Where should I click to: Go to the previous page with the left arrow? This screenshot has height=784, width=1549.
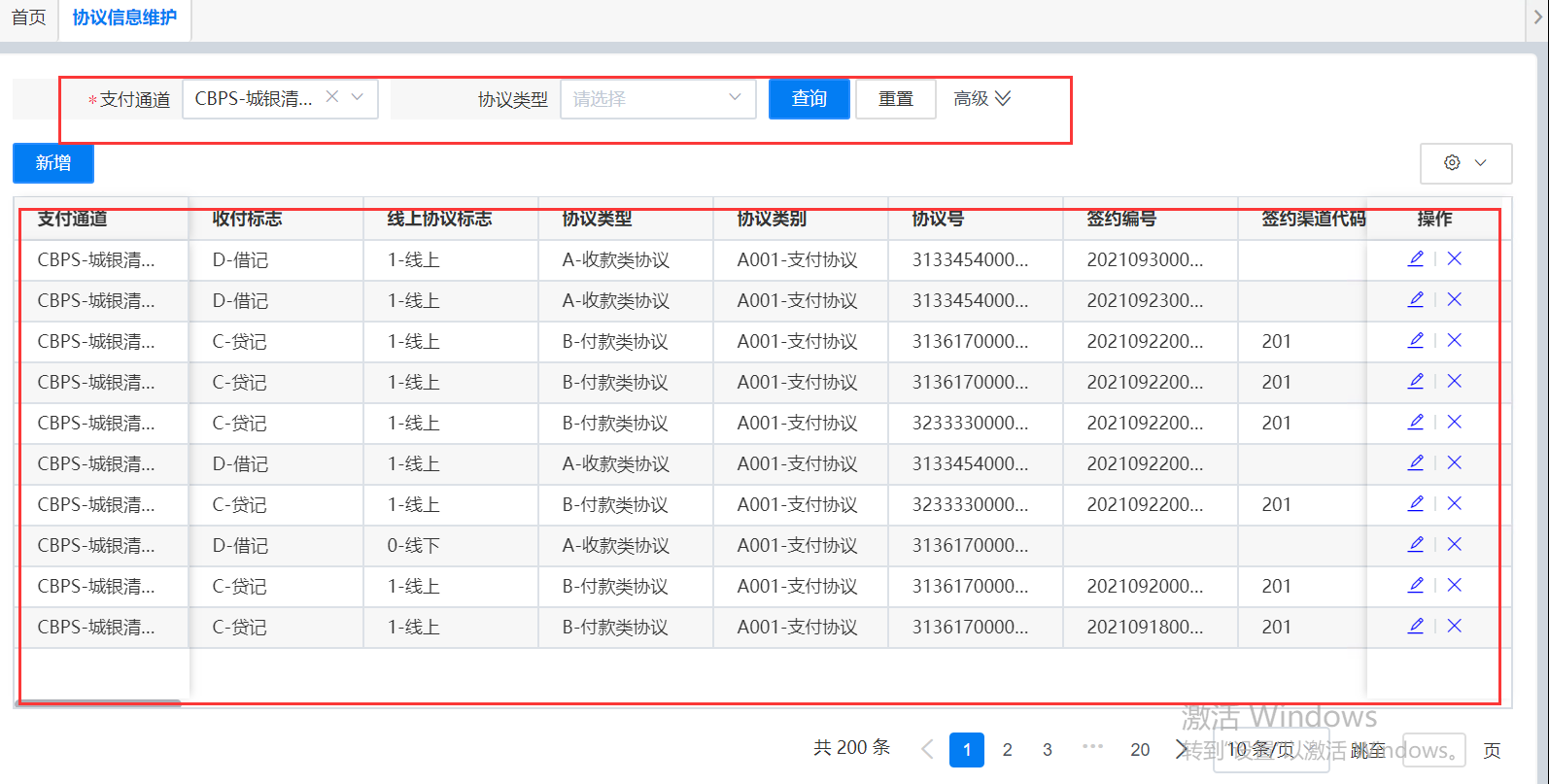tap(927, 749)
